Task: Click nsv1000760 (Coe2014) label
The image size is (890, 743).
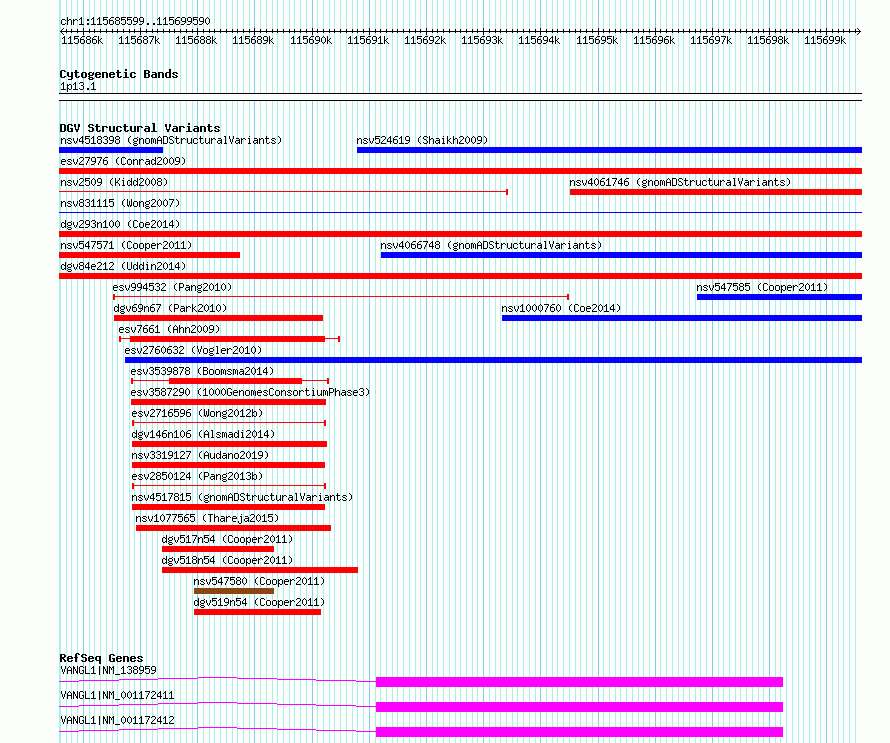Action: pyautogui.click(x=561, y=308)
